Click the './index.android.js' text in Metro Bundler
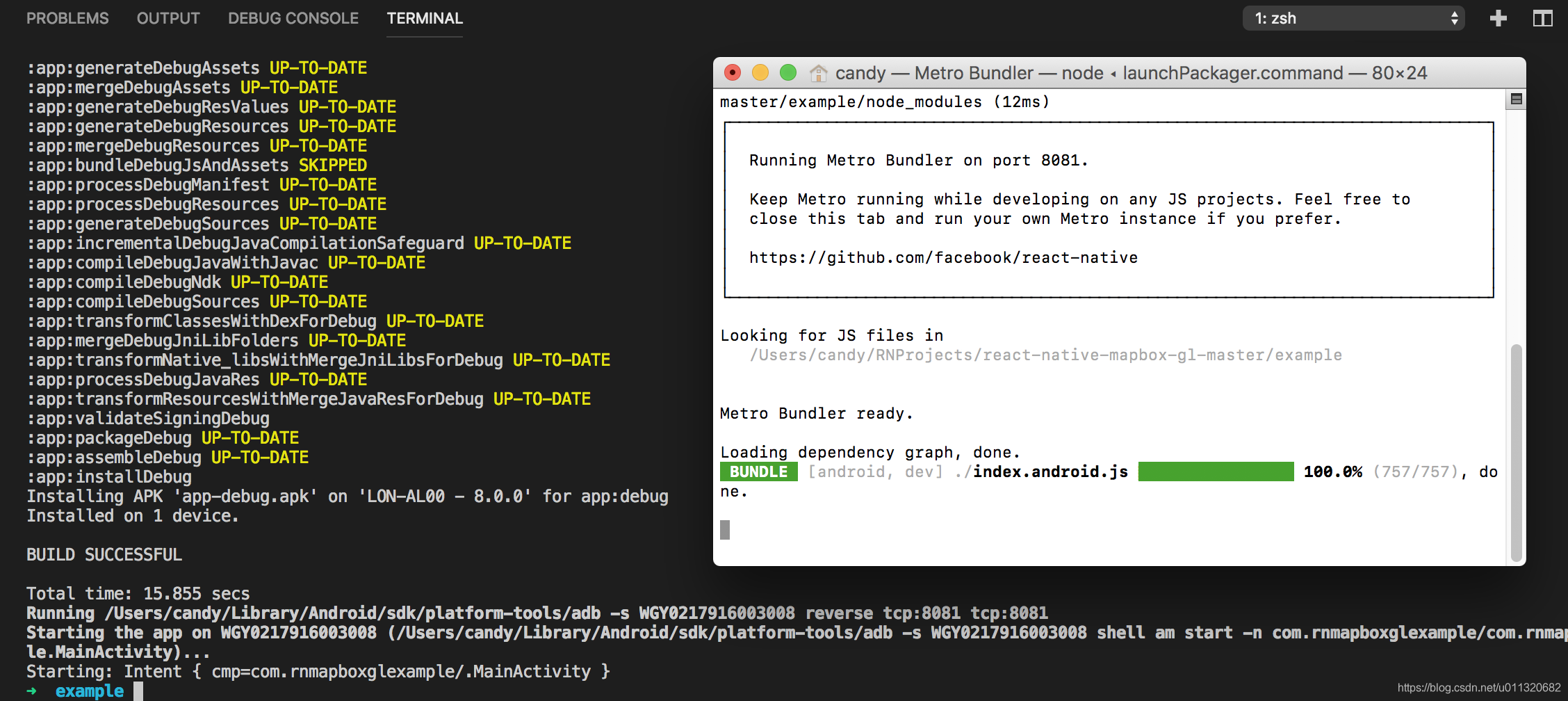Image resolution: width=1568 pixels, height=701 pixels. [1041, 472]
